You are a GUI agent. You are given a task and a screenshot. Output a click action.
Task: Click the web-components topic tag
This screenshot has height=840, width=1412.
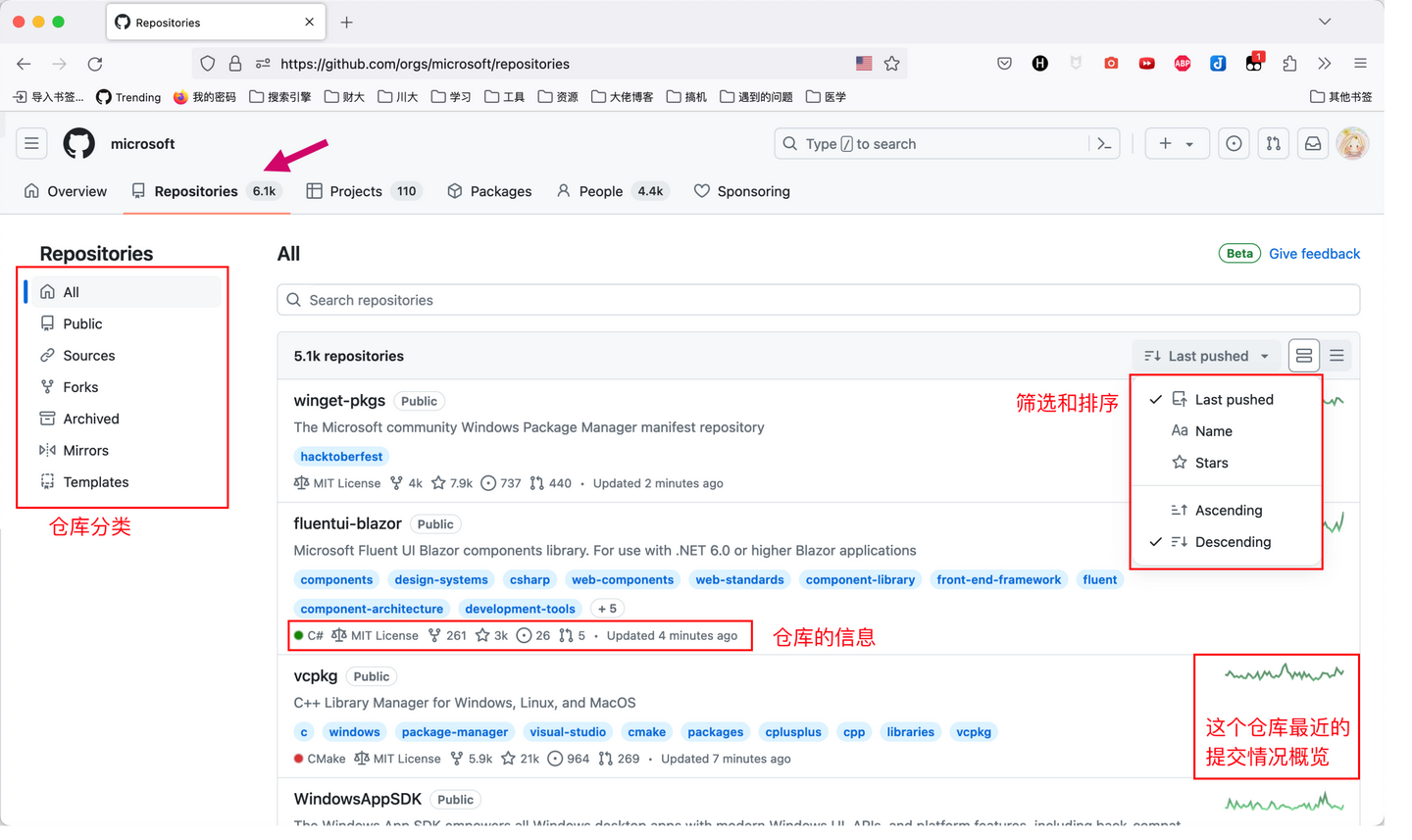coord(623,580)
